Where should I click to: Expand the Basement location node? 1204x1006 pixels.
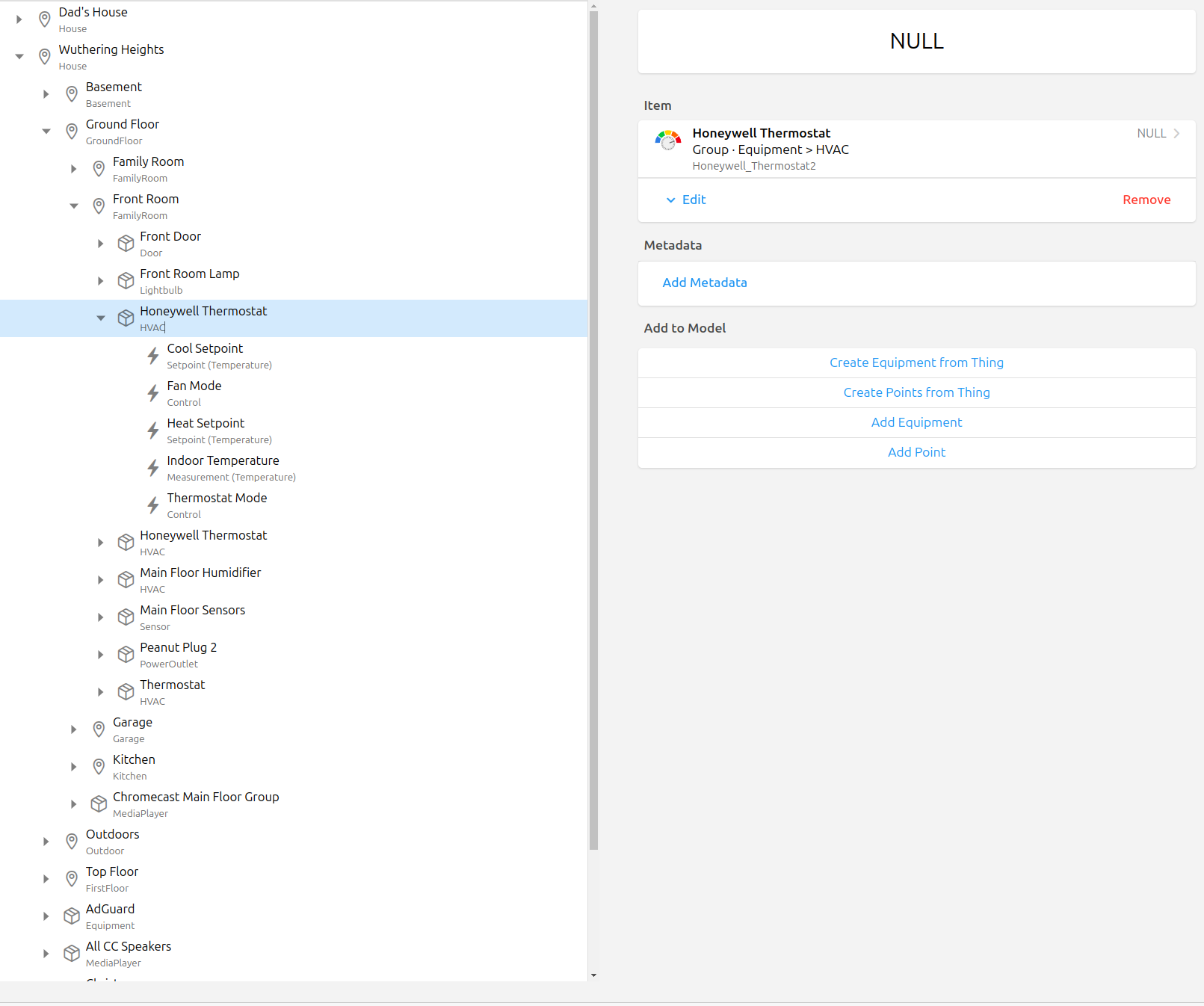46,94
